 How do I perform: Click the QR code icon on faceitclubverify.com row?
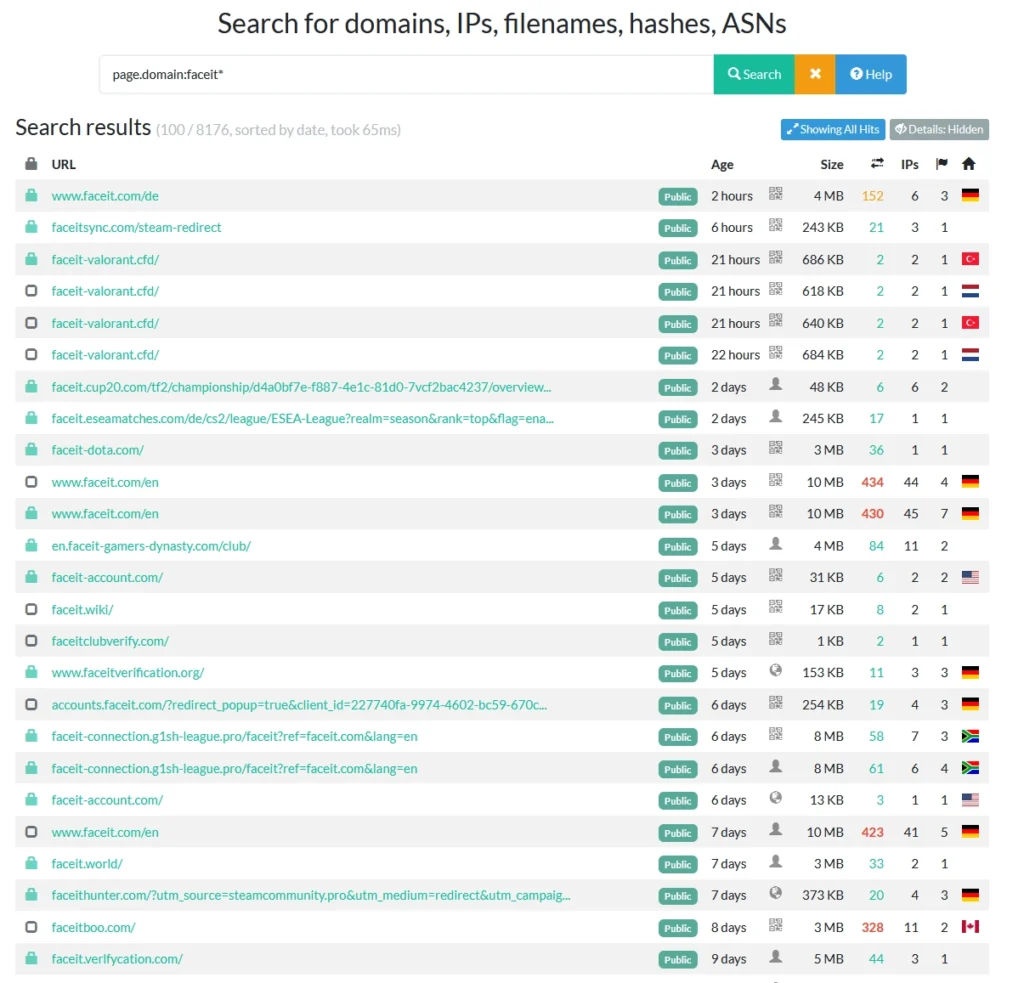pos(775,639)
